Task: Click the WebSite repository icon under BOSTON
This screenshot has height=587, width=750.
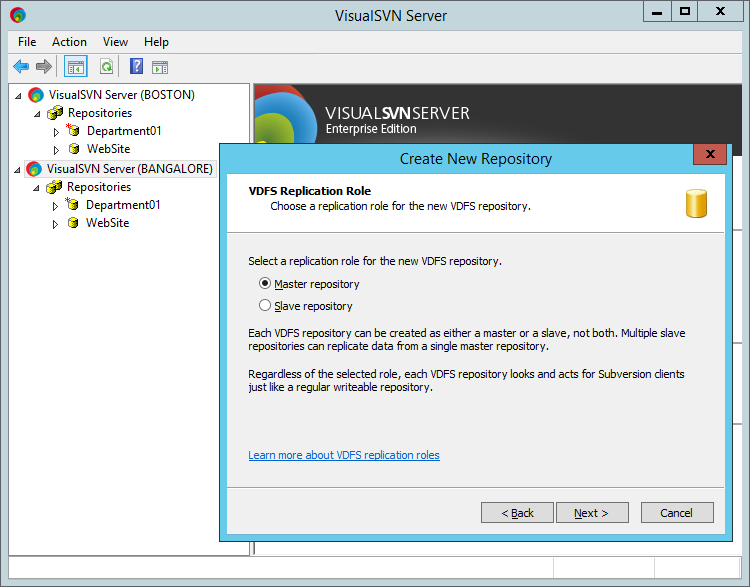Action: [x=74, y=149]
